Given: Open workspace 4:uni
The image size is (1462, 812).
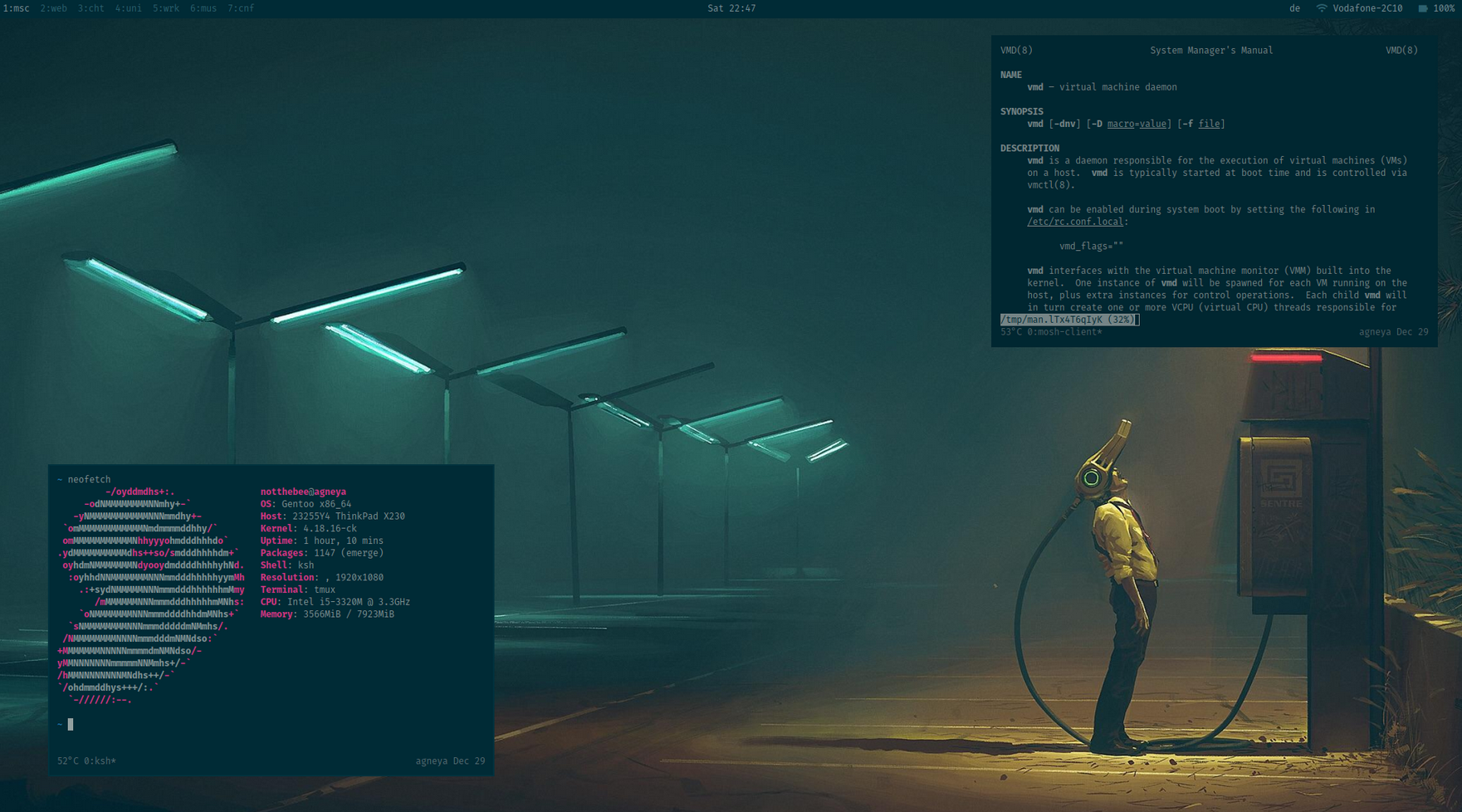Looking at the screenshot, I should [x=129, y=8].
